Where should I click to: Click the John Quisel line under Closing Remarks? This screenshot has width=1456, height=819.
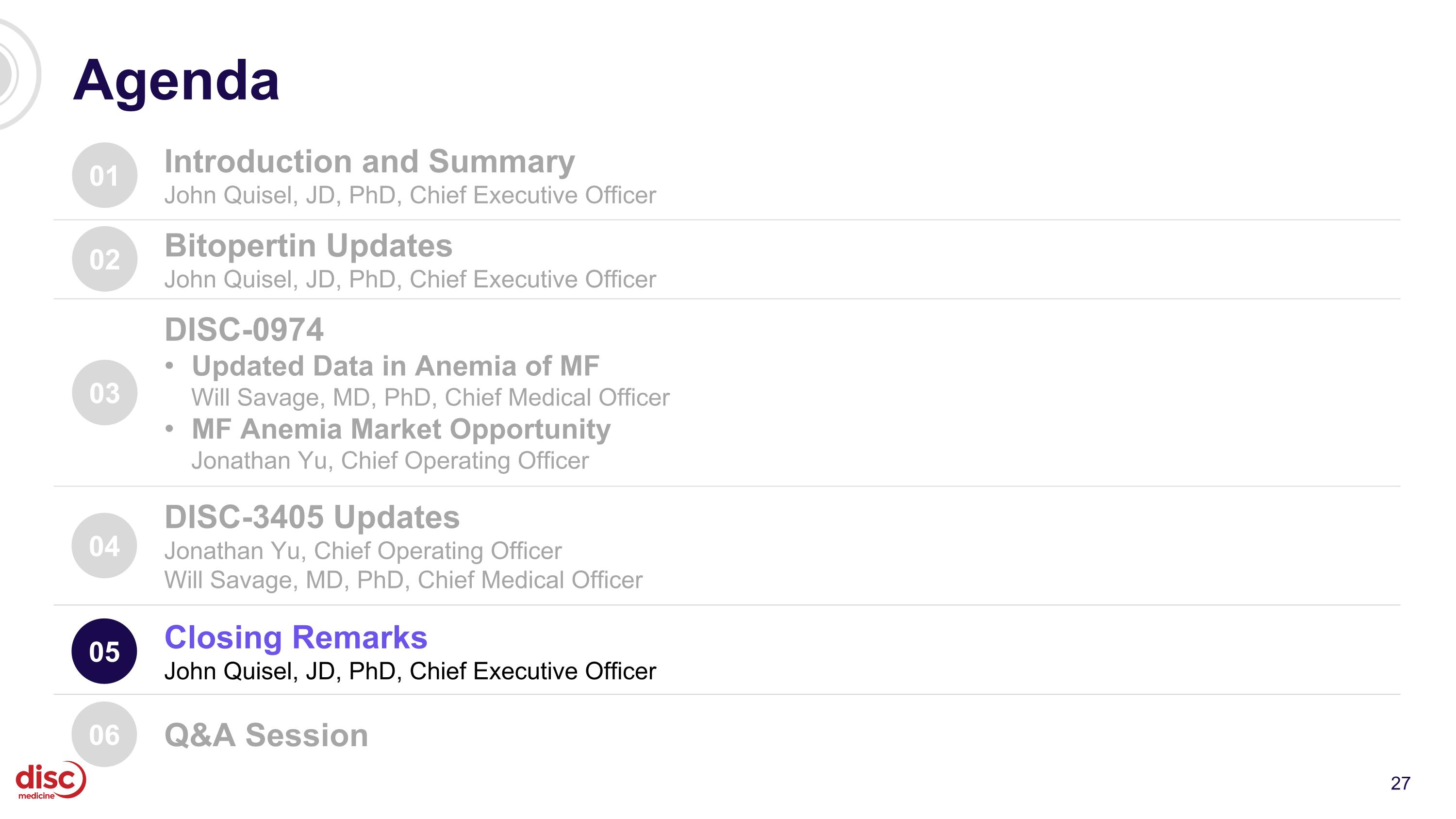pos(410,671)
